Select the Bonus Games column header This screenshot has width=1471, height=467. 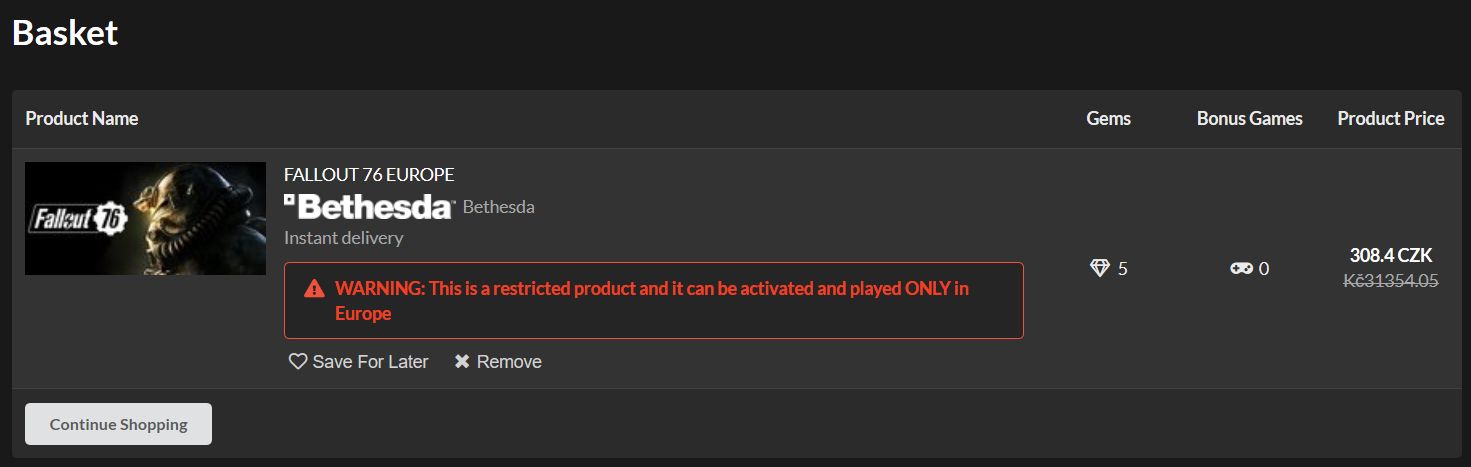coord(1249,119)
